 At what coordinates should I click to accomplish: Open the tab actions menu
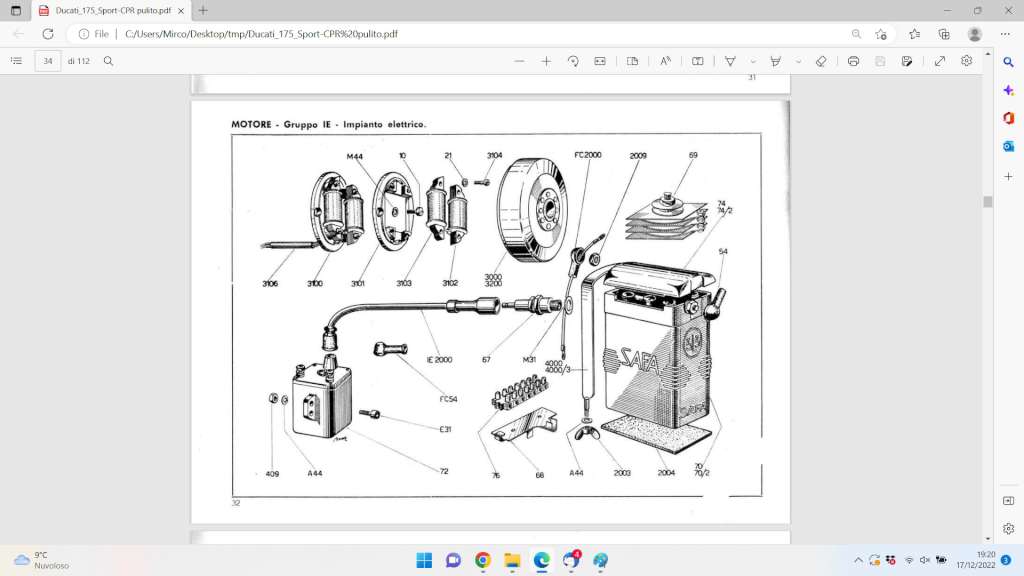(16, 10)
